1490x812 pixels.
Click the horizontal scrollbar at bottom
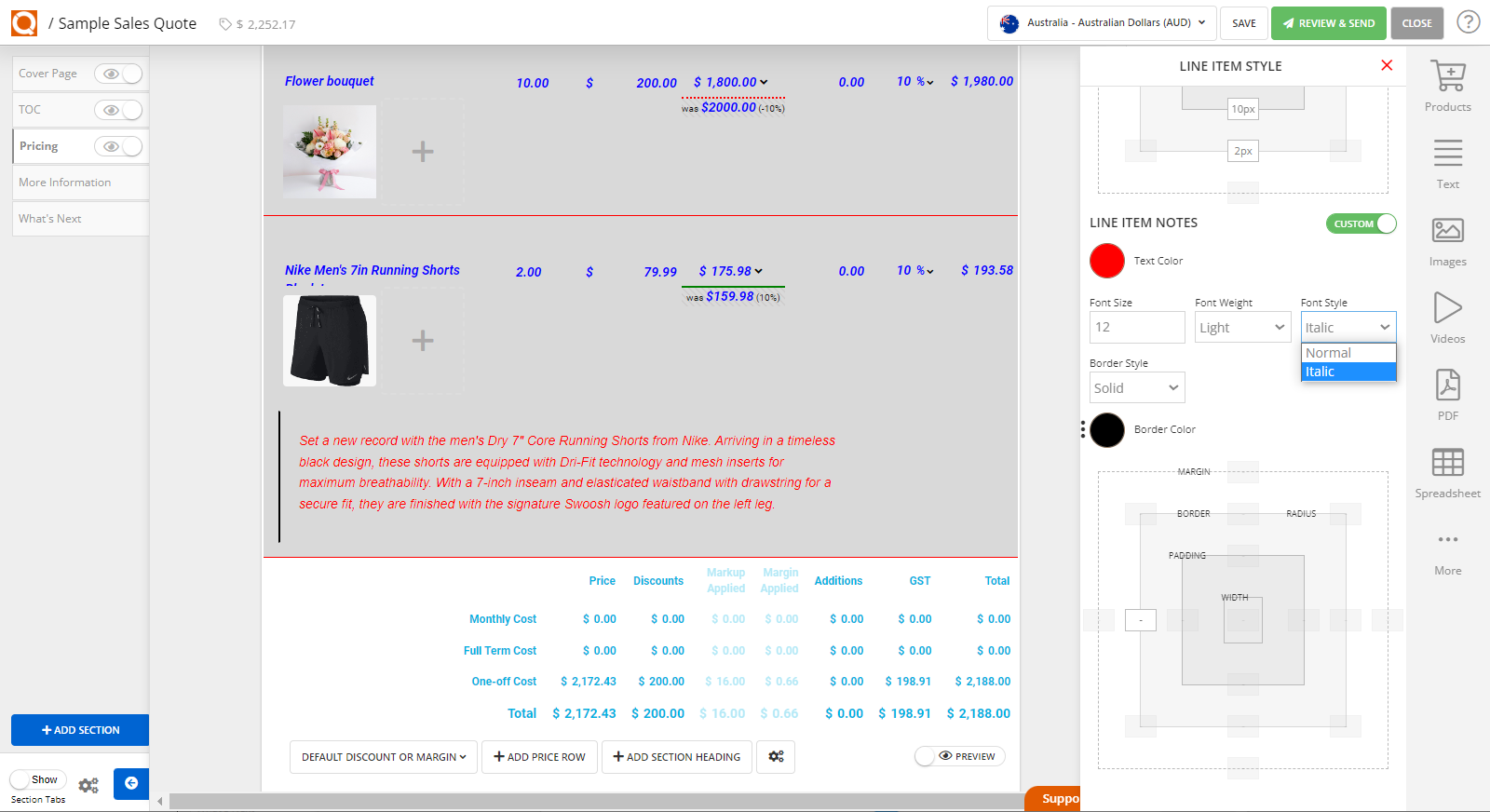click(x=596, y=802)
